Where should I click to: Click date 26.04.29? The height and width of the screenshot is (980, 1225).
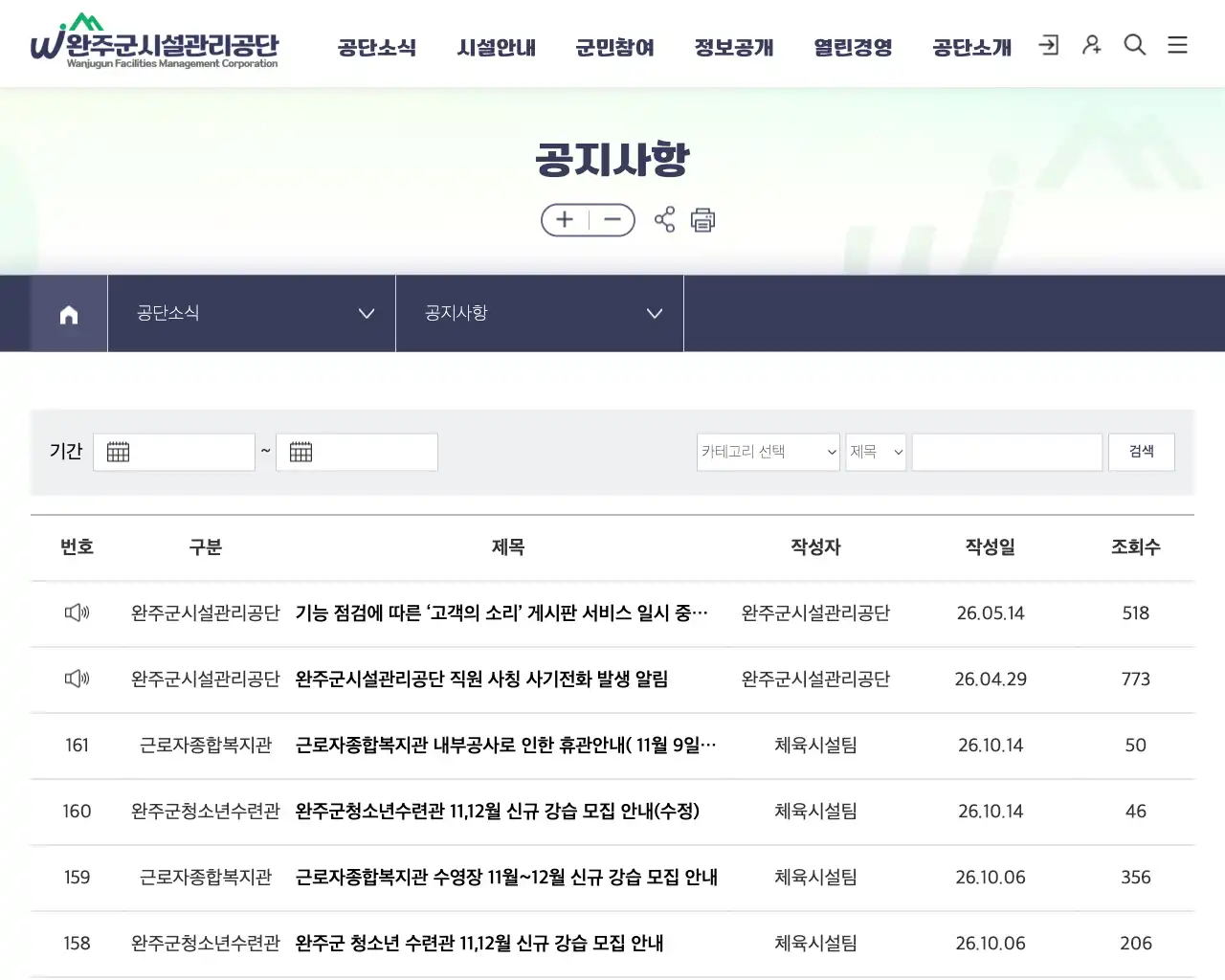pos(991,679)
